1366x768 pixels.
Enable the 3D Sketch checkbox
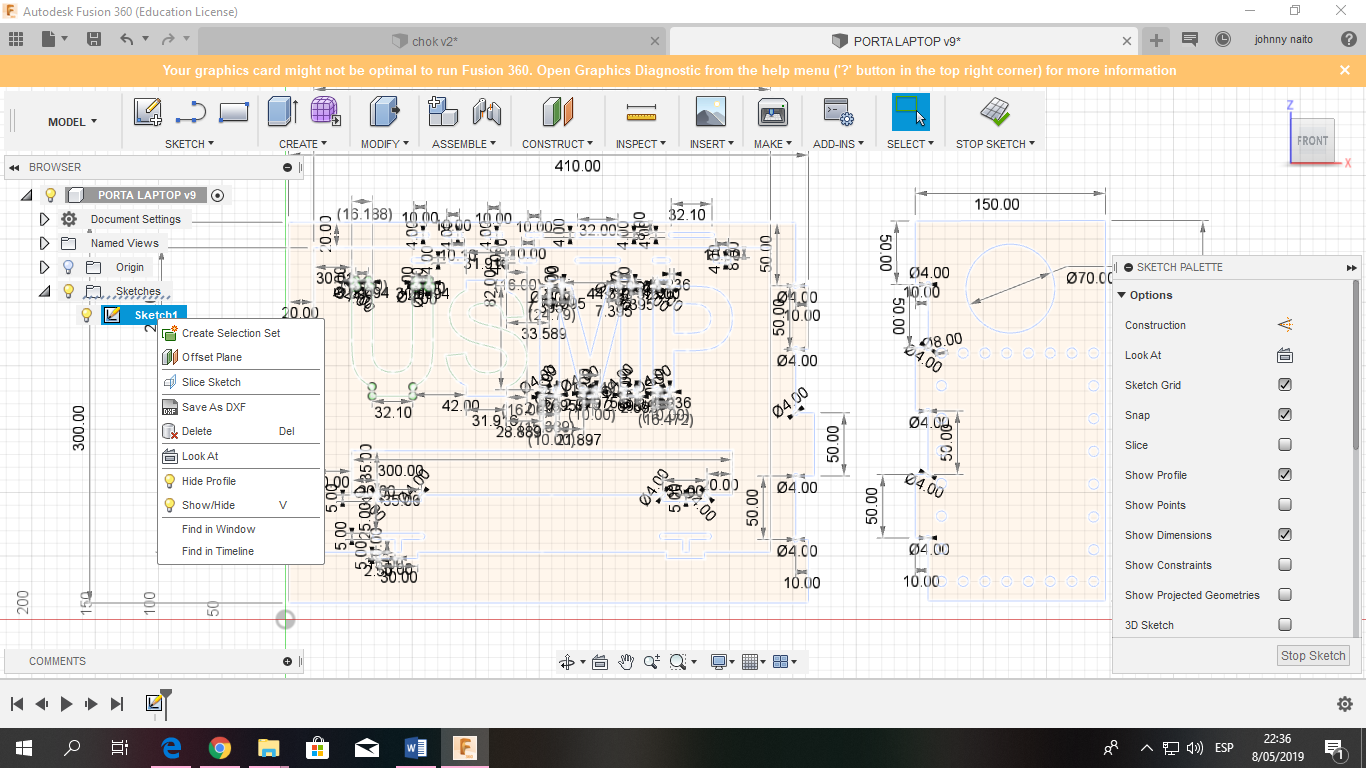click(x=1285, y=625)
